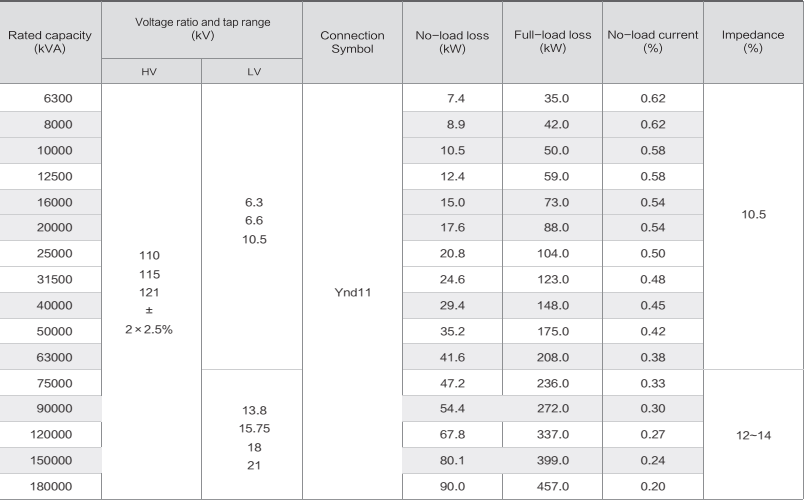
Task: Select the 180000 rated capacity cell
Action: (x=53, y=487)
